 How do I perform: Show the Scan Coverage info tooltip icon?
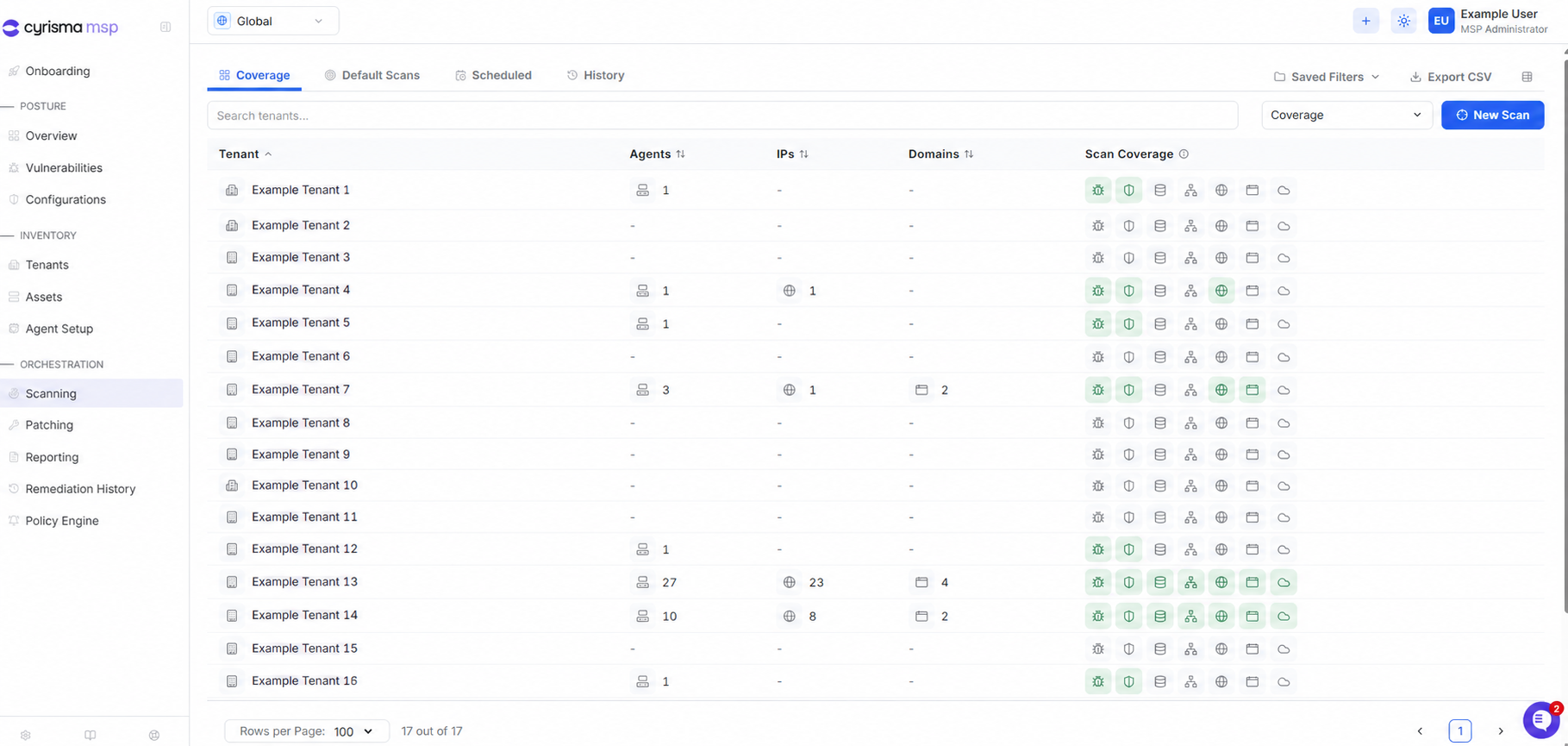(x=1184, y=154)
